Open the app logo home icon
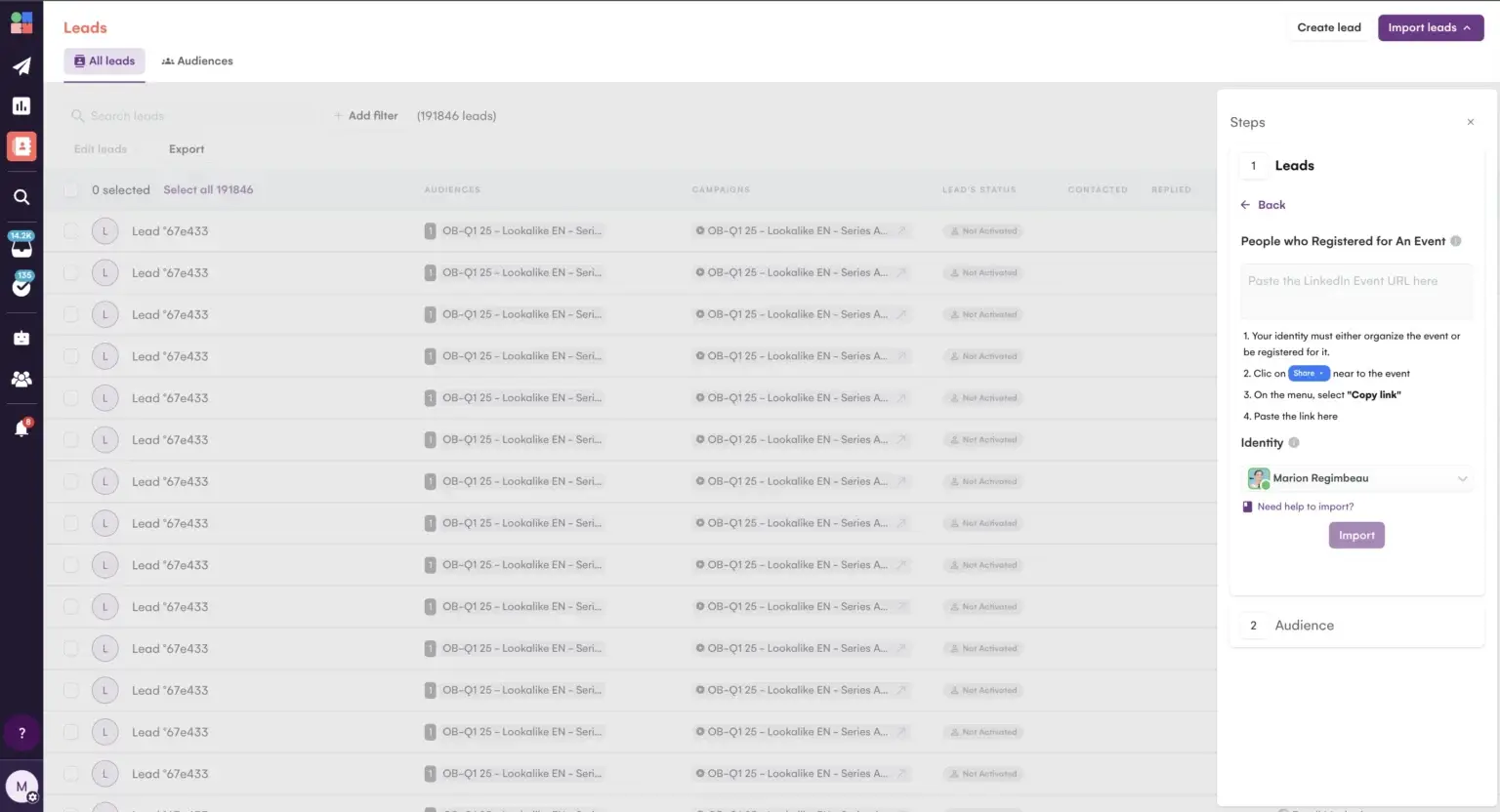 [x=21, y=22]
